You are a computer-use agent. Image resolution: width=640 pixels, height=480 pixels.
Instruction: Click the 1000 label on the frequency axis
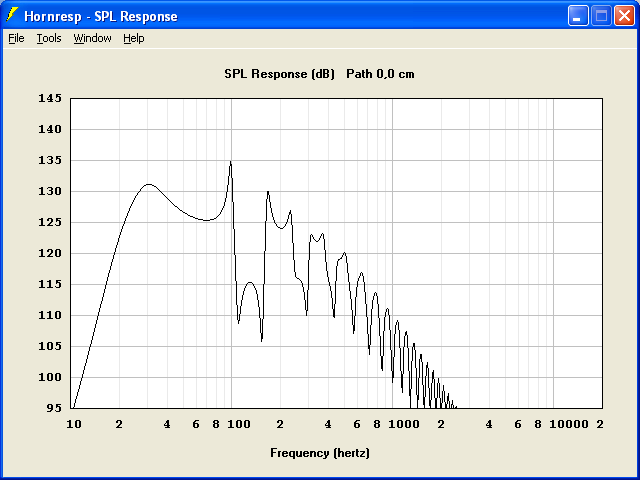(x=404, y=424)
